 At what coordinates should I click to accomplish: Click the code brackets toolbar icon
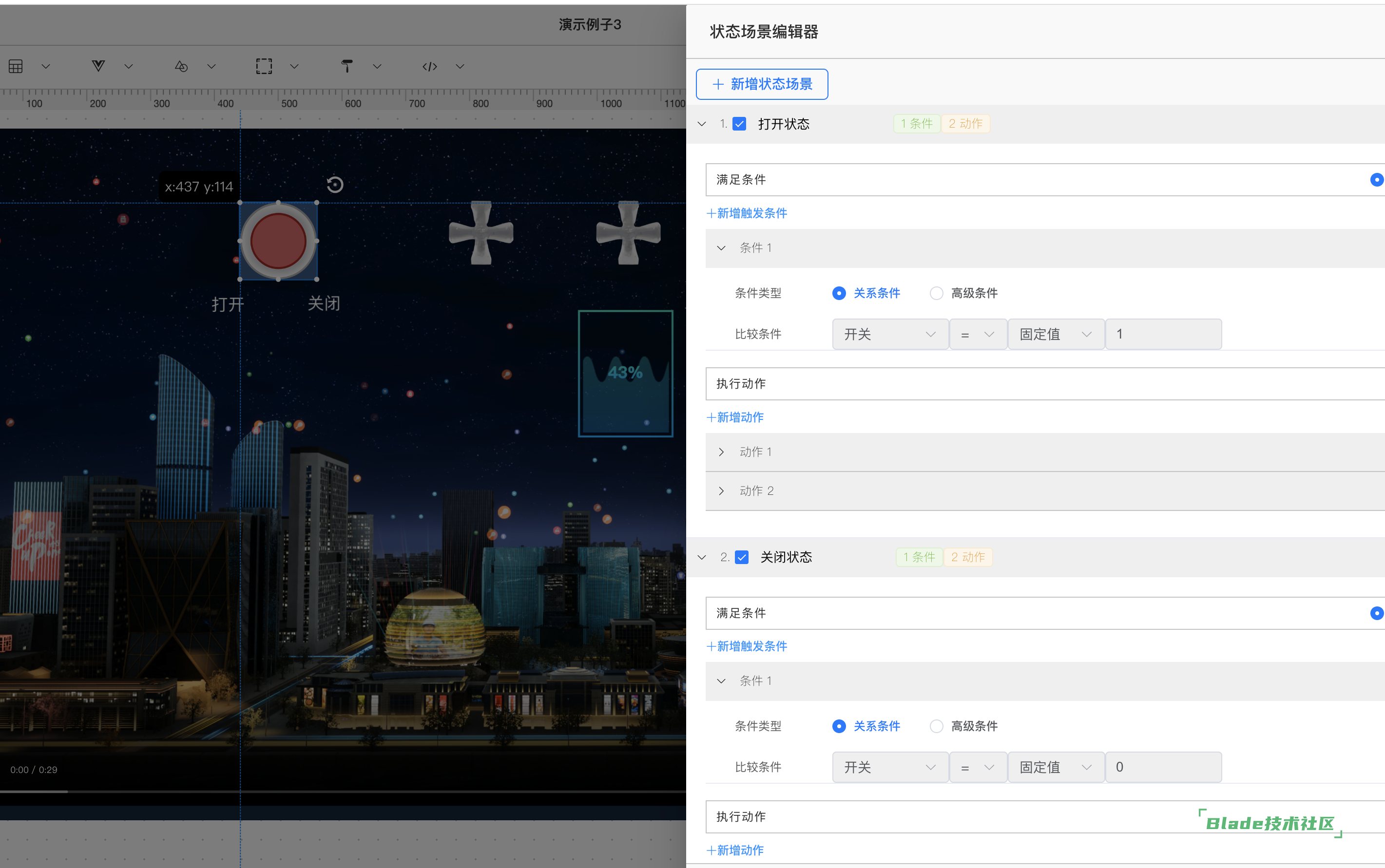(429, 67)
